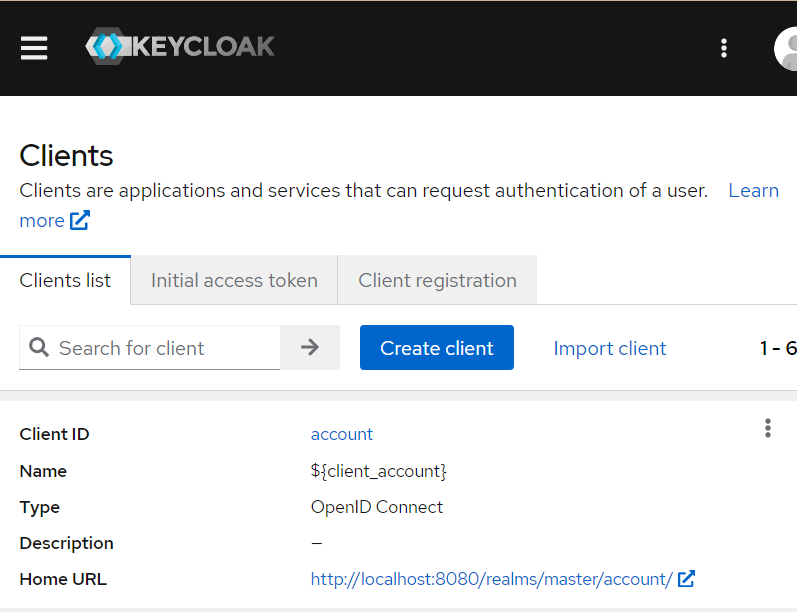Submit the search with the arrow button
This screenshot has width=797, height=612.
[x=310, y=348]
